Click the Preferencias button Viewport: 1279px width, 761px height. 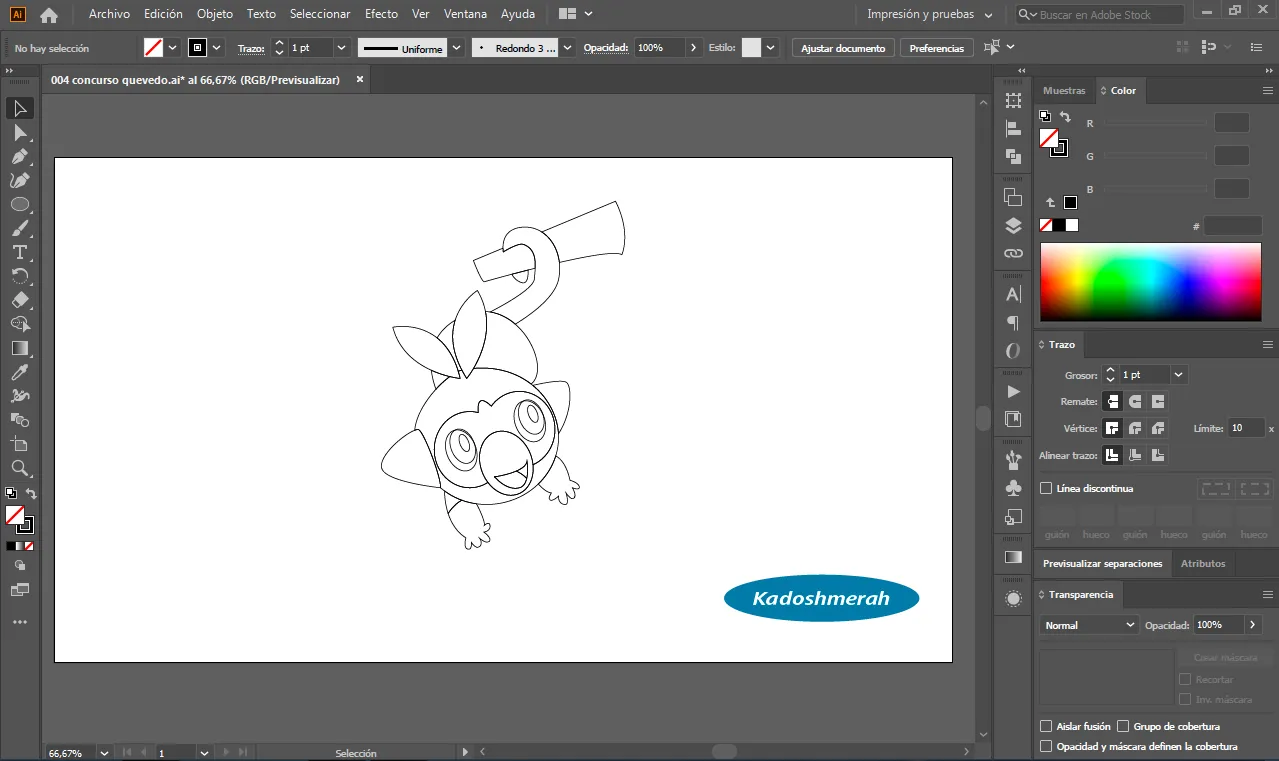point(937,48)
